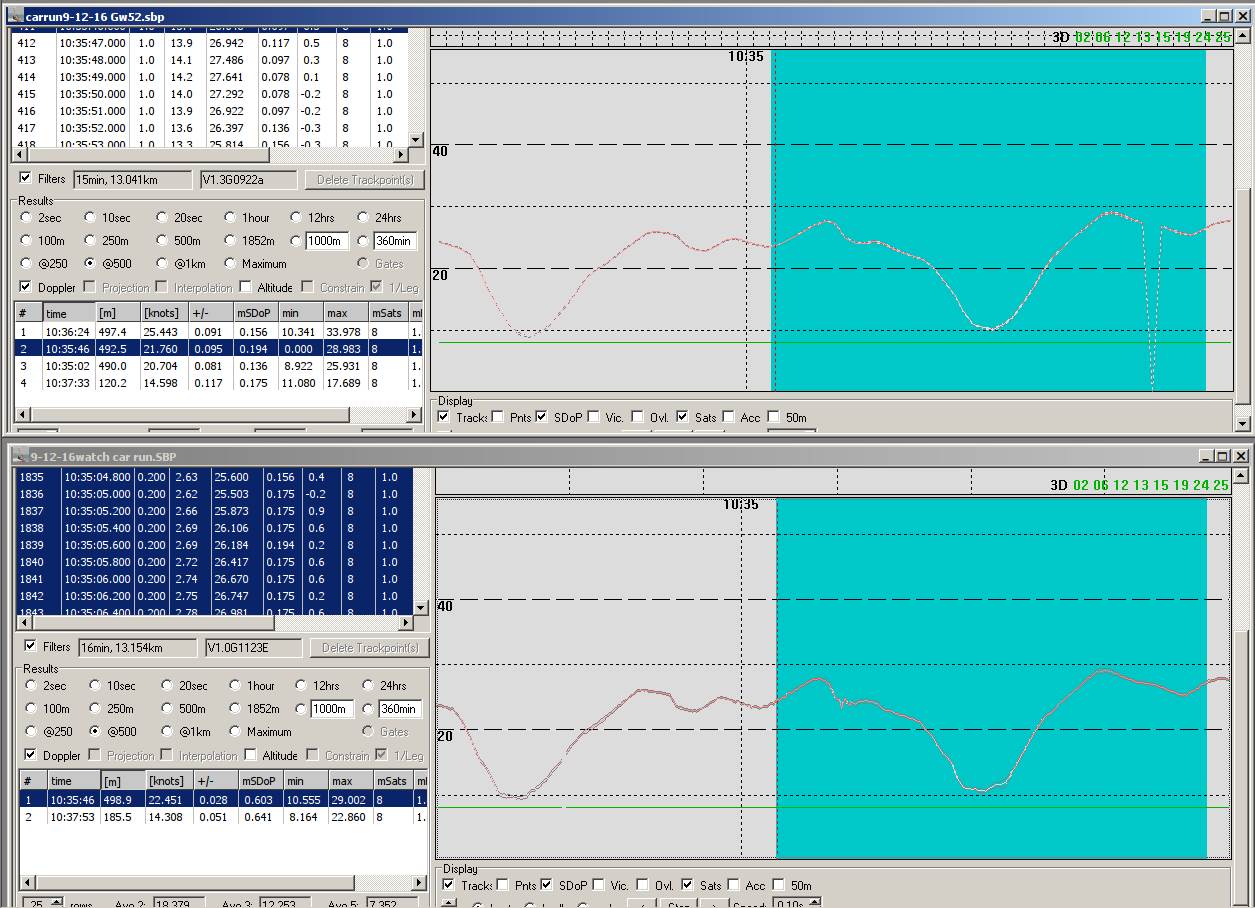
Task: Select the 10sec radio button in top Results
Action: tap(90, 218)
